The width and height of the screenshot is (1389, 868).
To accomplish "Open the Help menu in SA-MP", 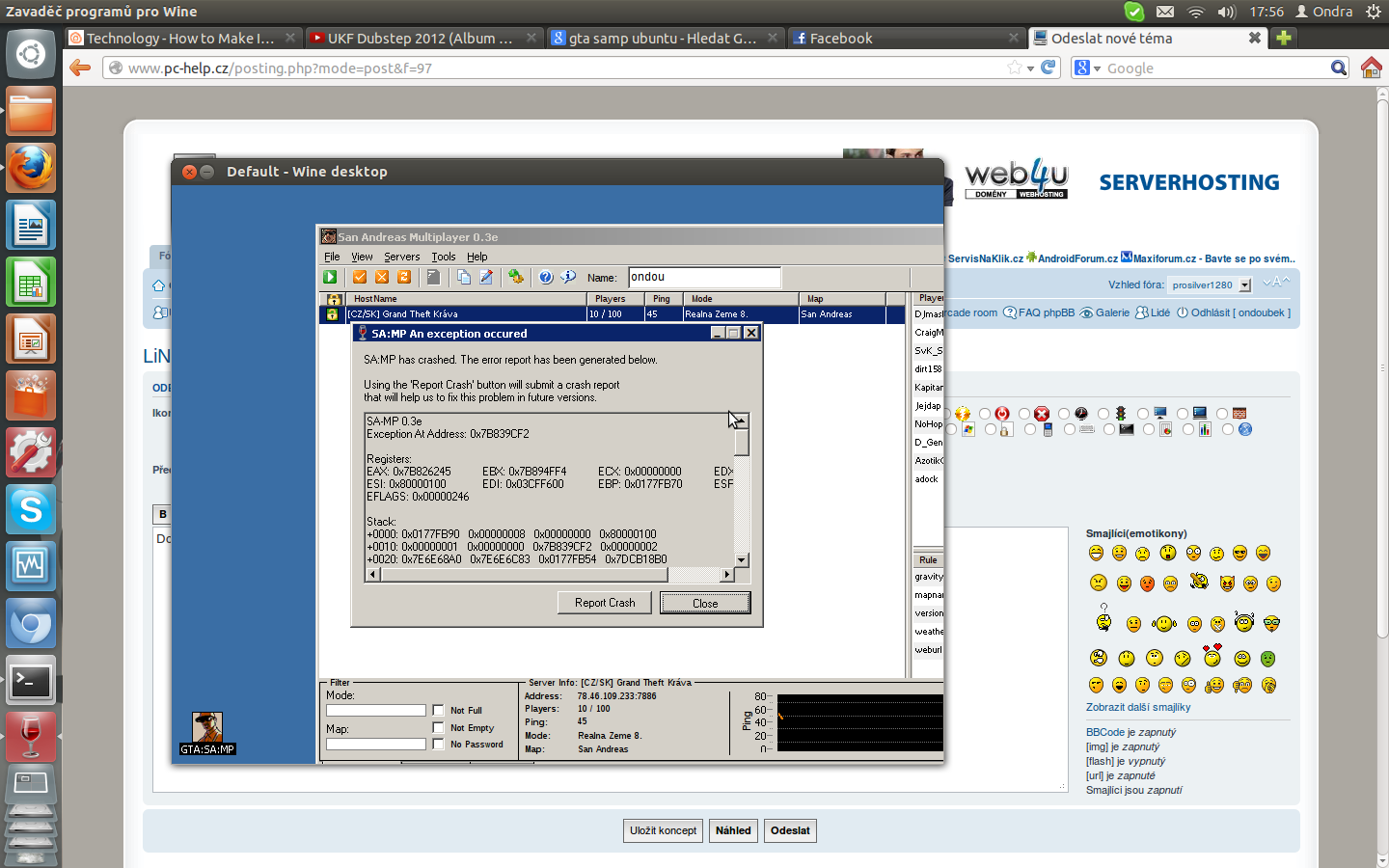I will pos(477,257).
